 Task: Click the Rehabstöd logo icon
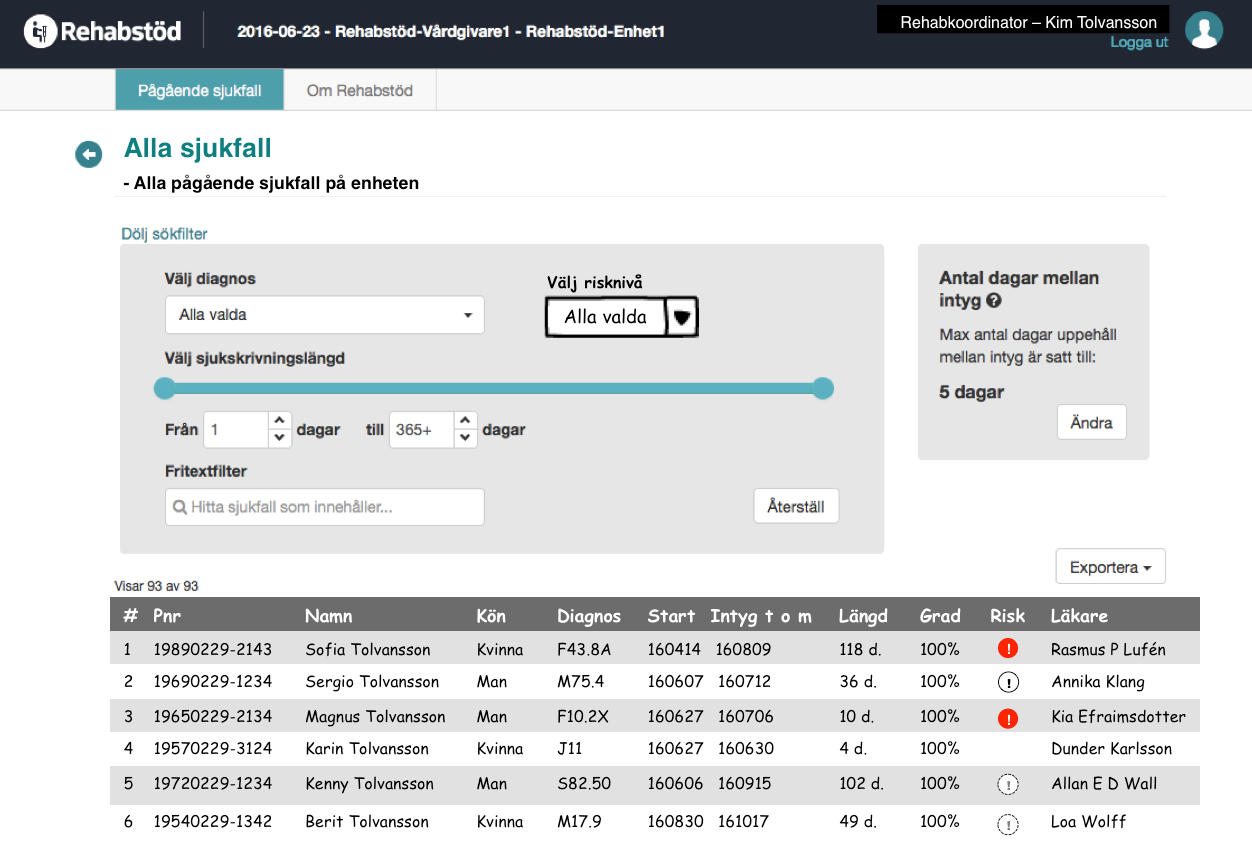pos(40,31)
